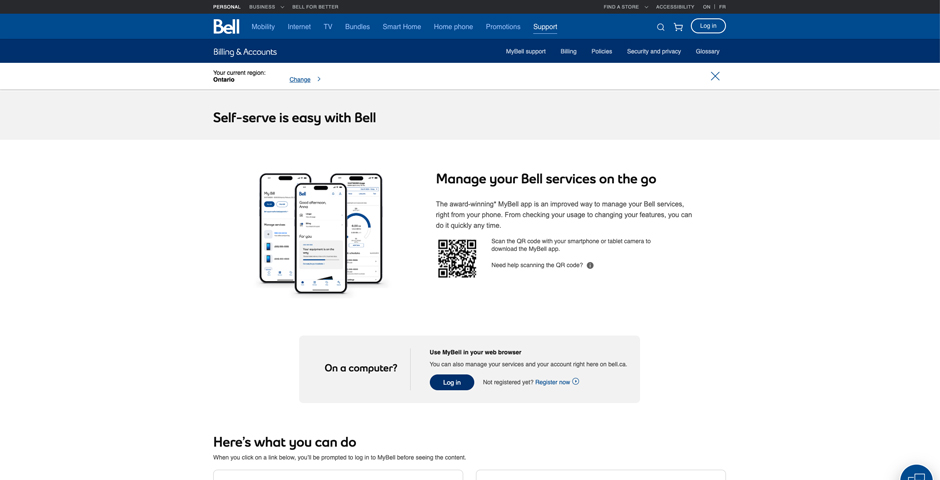Open the Accessibility link
Screen dimensions: 940x480
coord(675,7)
